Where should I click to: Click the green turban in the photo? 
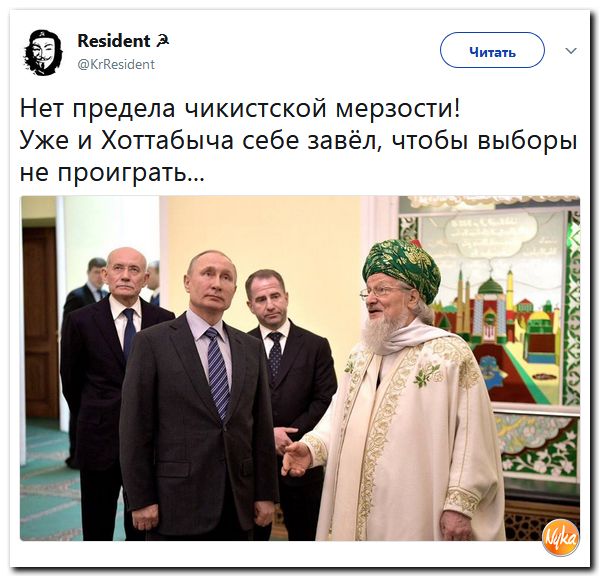click(402, 268)
